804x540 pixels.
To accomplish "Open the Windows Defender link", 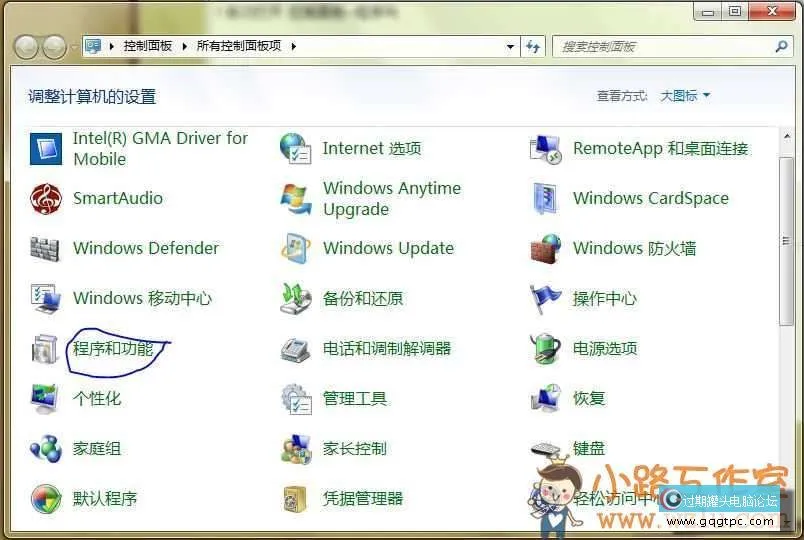I will click(146, 248).
